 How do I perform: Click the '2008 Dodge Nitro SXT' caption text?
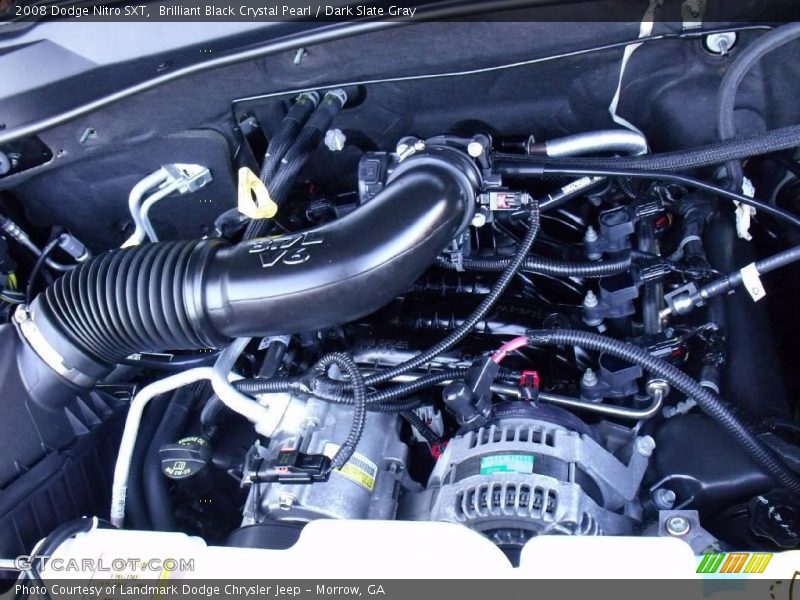tap(82, 11)
